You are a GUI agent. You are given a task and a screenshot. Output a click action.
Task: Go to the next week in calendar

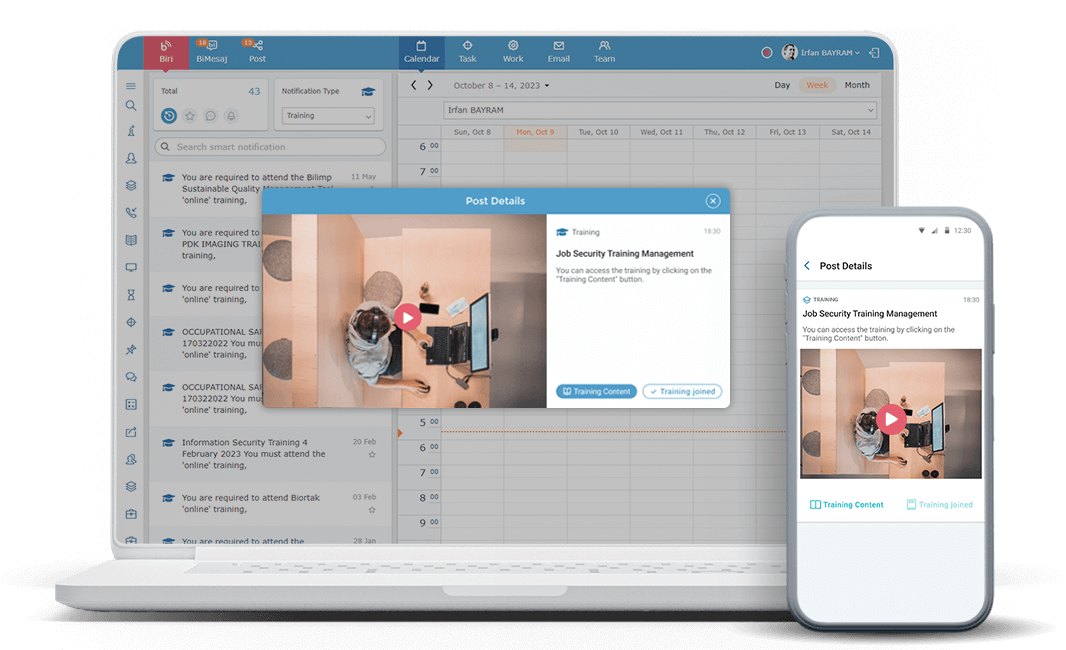click(x=430, y=86)
